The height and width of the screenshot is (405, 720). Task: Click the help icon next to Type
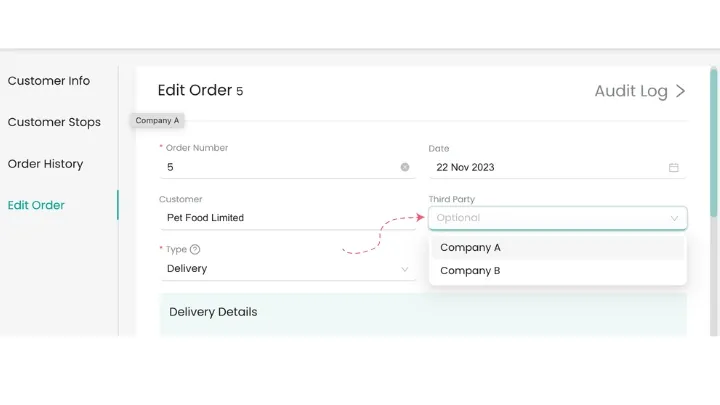(195, 250)
